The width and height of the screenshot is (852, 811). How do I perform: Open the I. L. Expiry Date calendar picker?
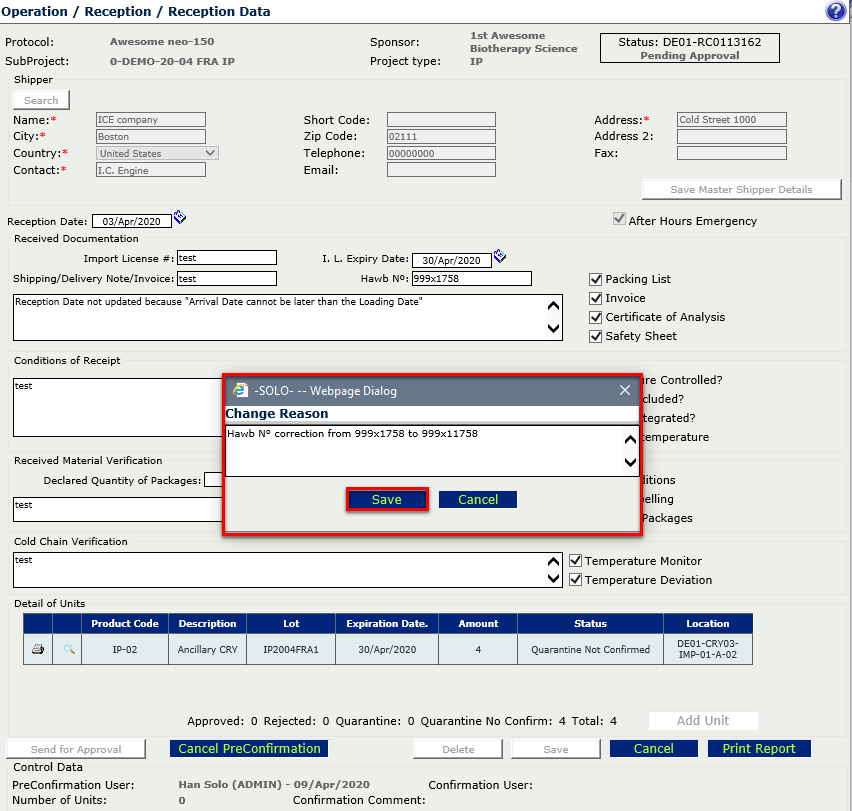pos(500,256)
